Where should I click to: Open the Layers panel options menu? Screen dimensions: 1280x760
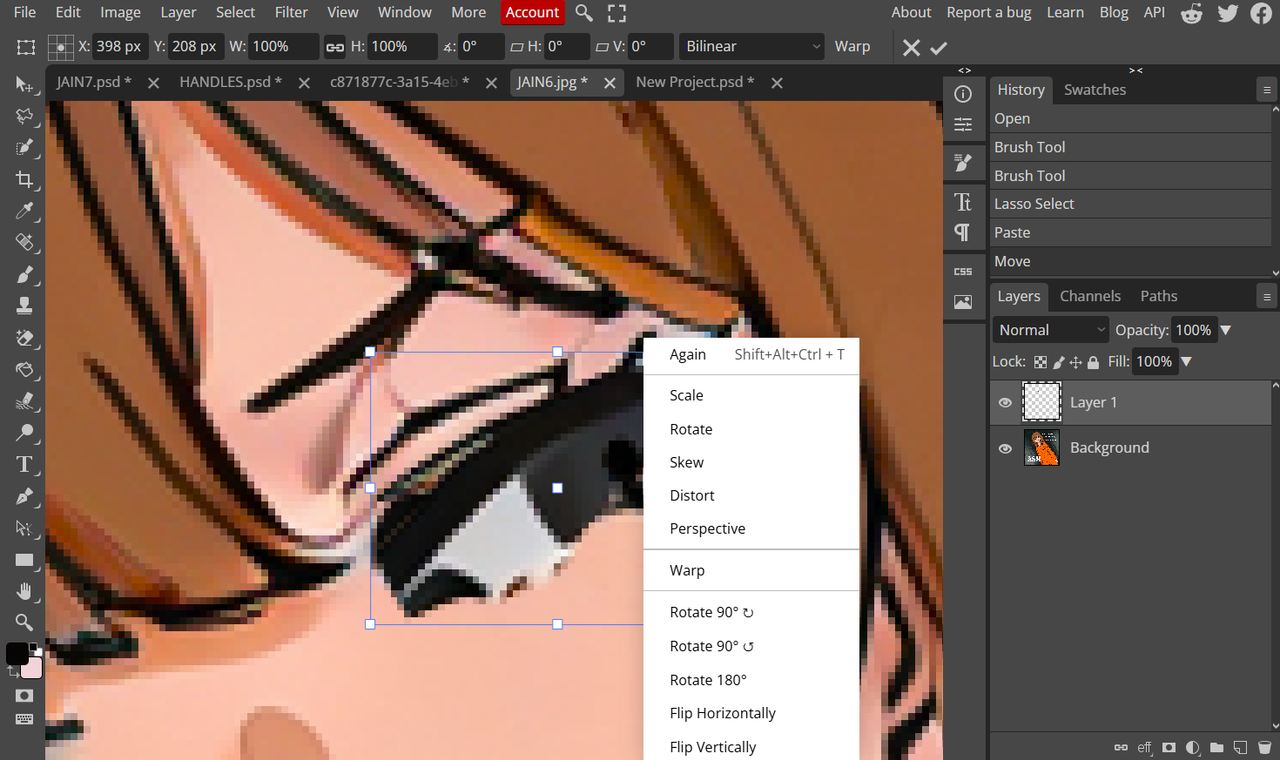pos(1267,297)
